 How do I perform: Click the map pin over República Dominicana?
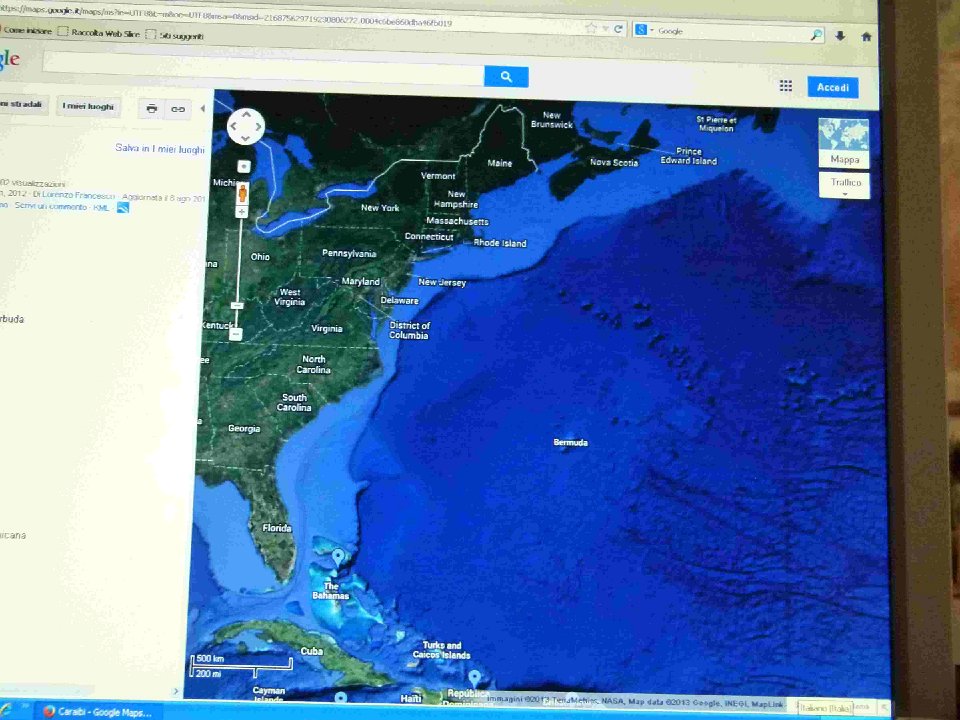point(474,678)
